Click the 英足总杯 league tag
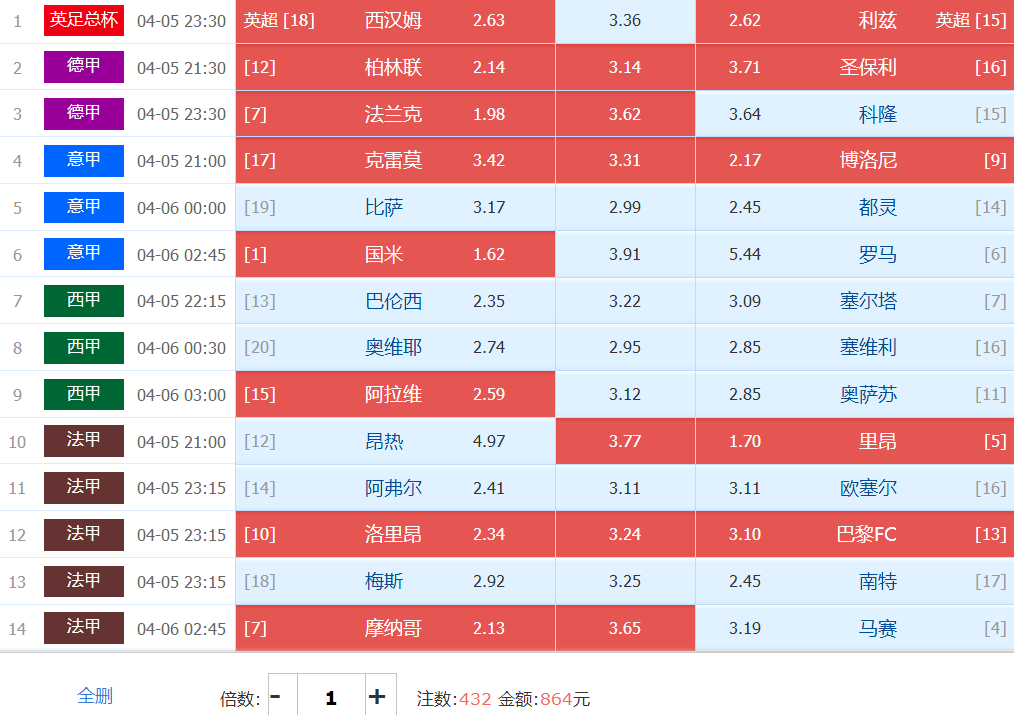 [84, 20]
